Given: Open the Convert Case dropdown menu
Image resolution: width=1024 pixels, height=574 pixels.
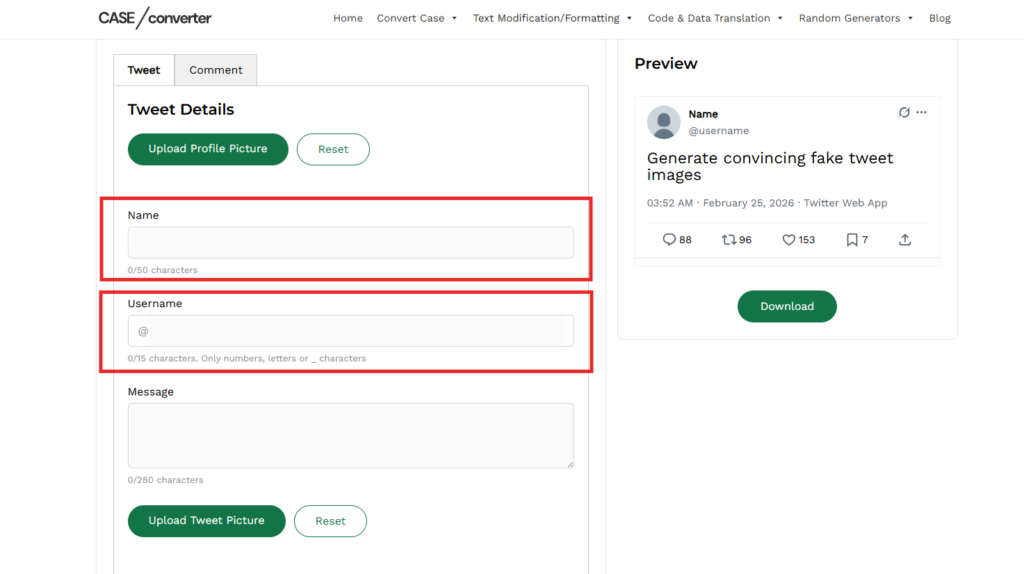Looking at the screenshot, I should pos(417,18).
